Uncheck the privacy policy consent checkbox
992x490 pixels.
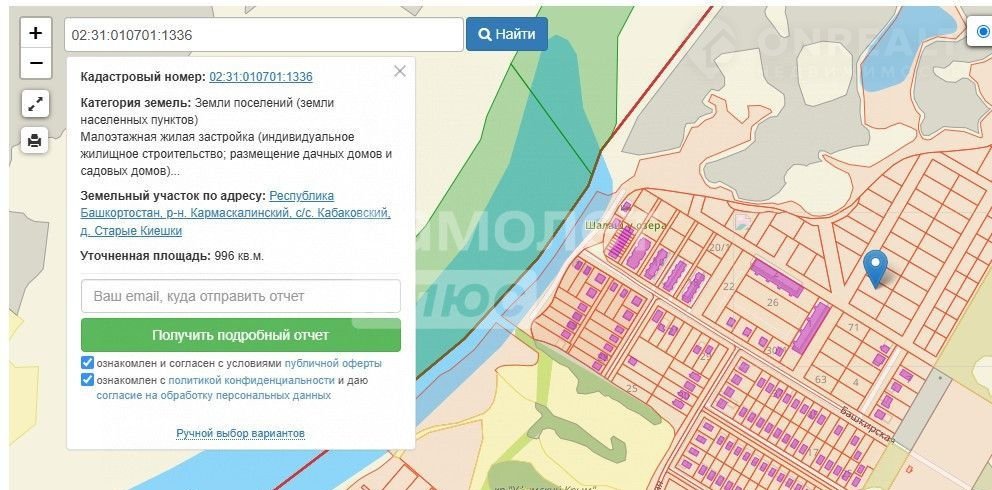pos(87,380)
